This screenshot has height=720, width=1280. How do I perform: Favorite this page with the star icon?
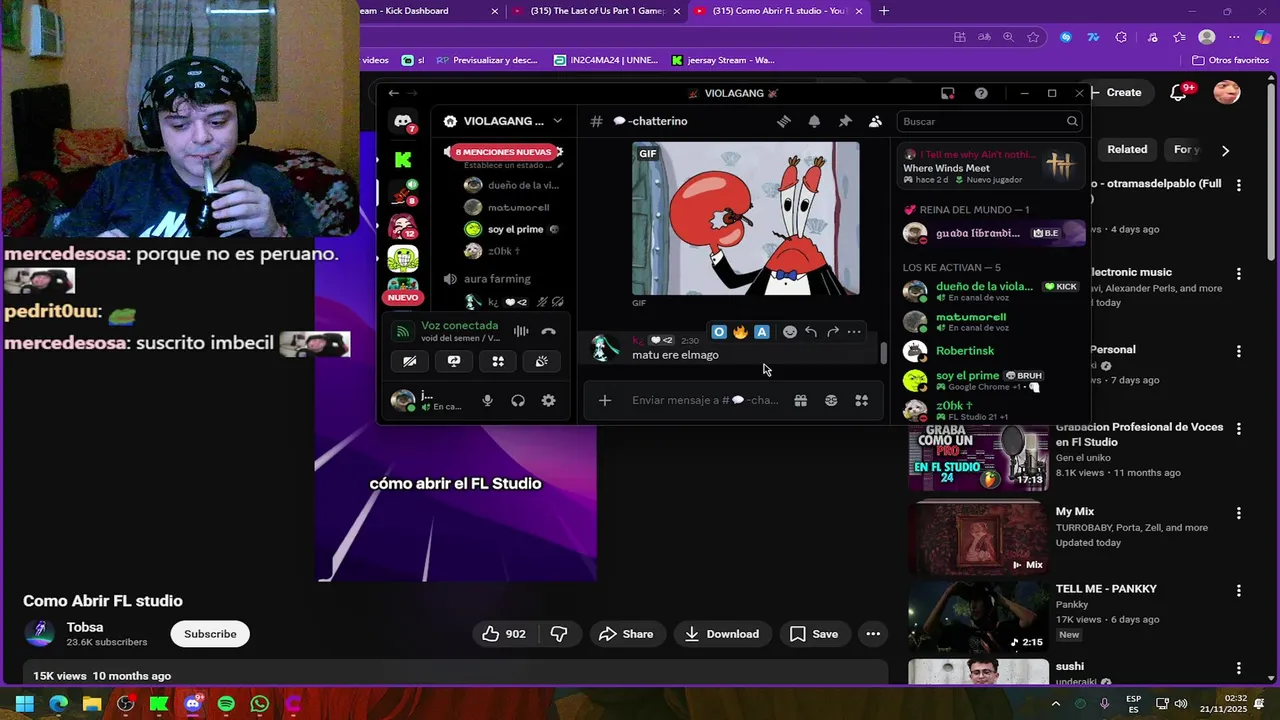[1033, 37]
